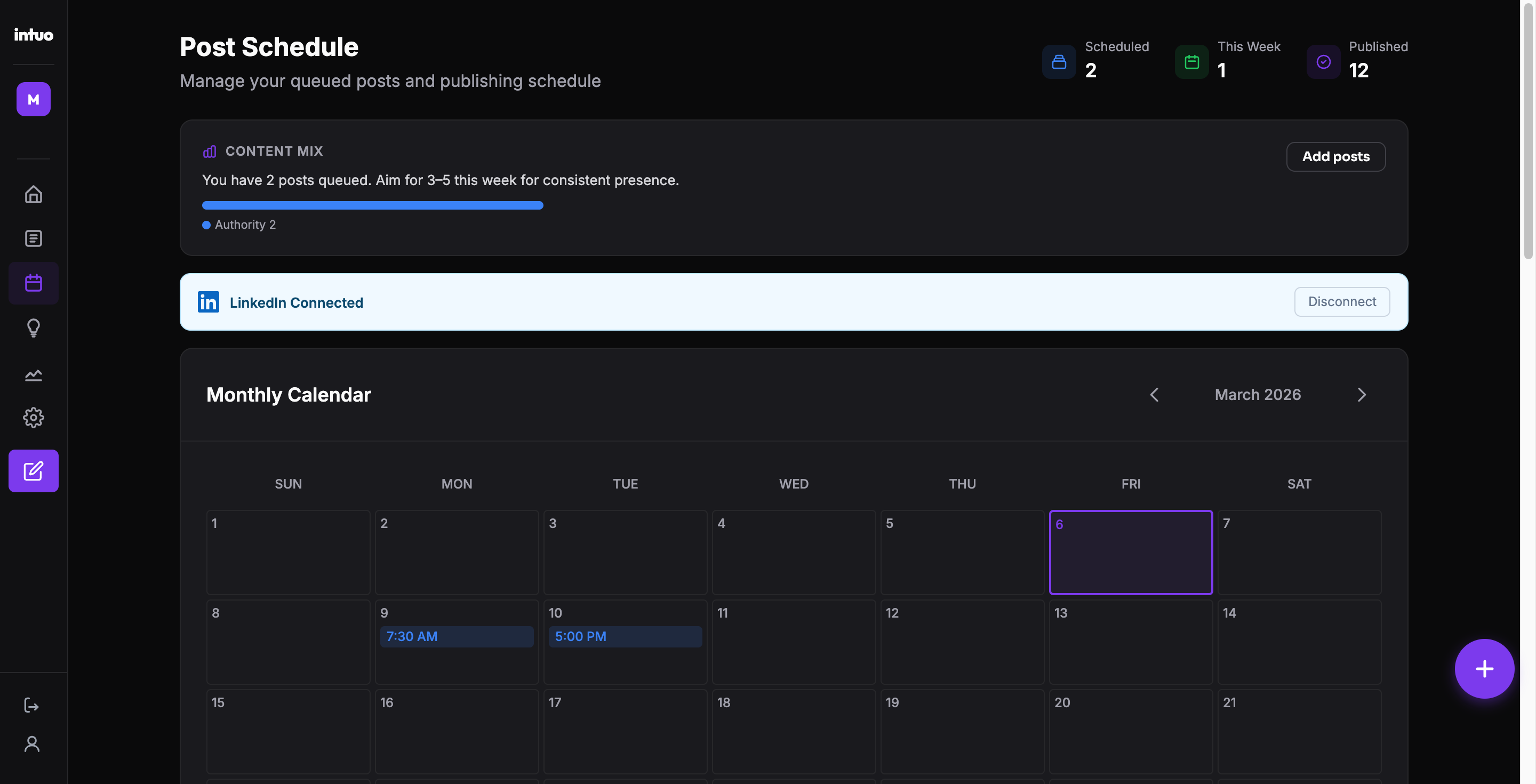Log out using the sidebar exit icon
This screenshot has width=1536, height=784.
click(31, 705)
